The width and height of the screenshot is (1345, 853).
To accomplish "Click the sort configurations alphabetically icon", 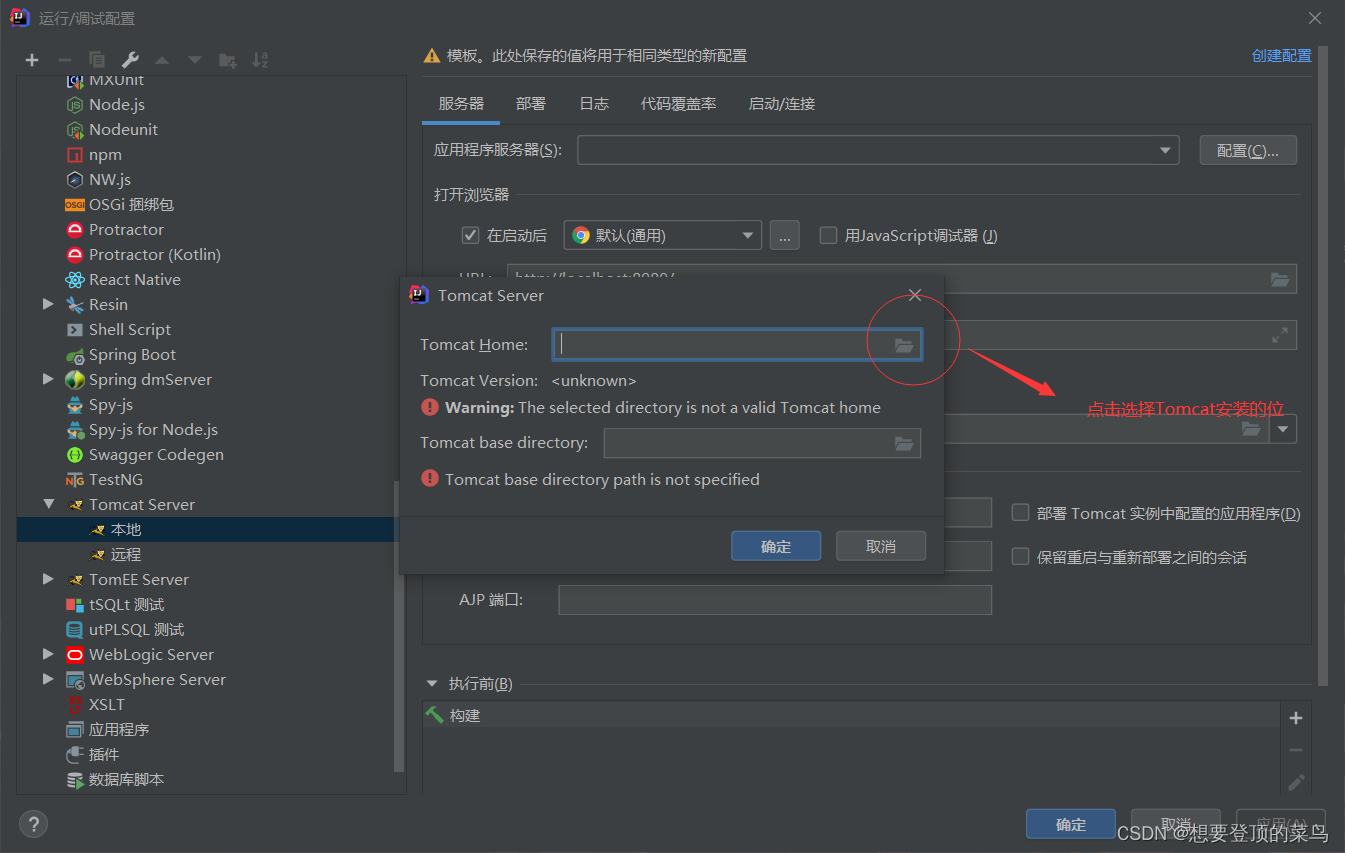I will (260, 60).
